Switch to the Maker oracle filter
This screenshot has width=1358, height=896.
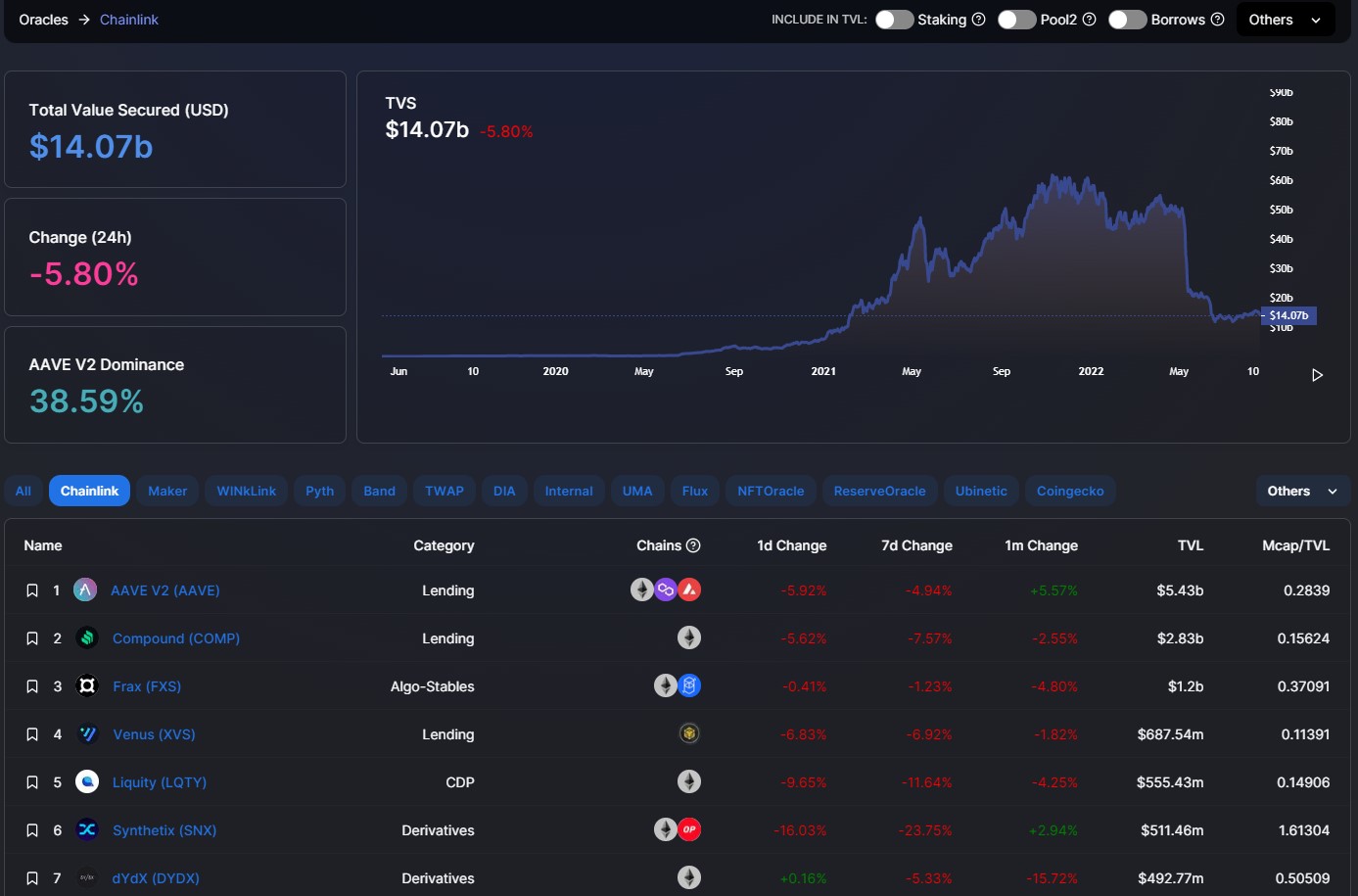pos(167,491)
